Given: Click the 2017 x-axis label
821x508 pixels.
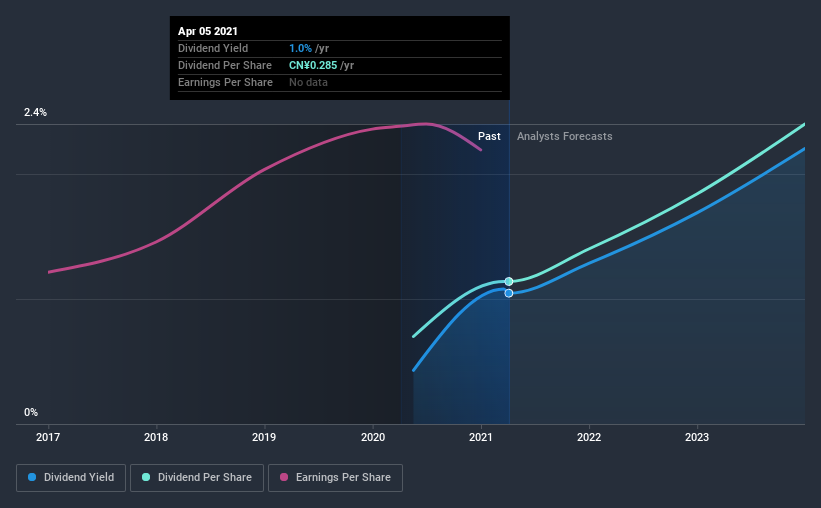Looking at the screenshot, I should [x=48, y=437].
